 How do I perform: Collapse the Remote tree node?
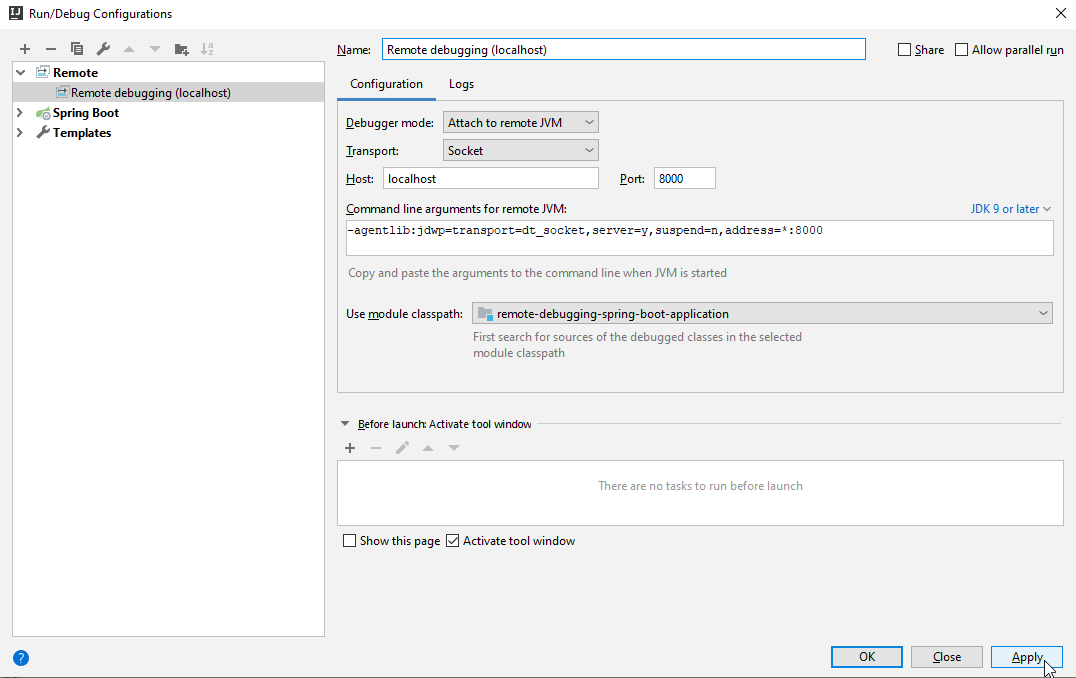point(21,72)
